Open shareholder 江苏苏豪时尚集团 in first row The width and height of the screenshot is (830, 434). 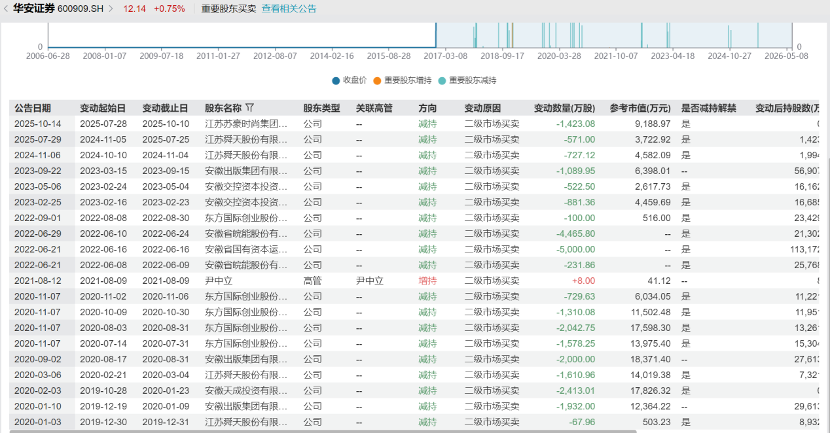click(246, 124)
